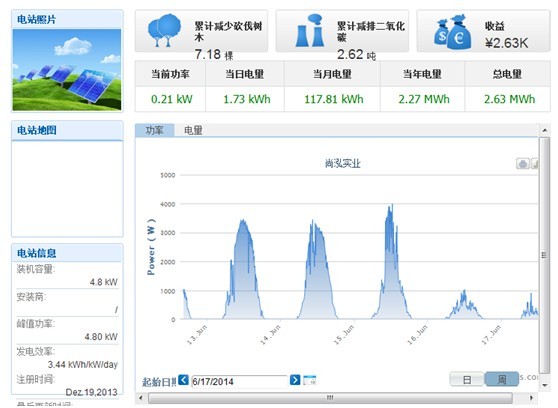Click the 总电量 column header
This screenshot has width=558, height=408.
click(507, 74)
